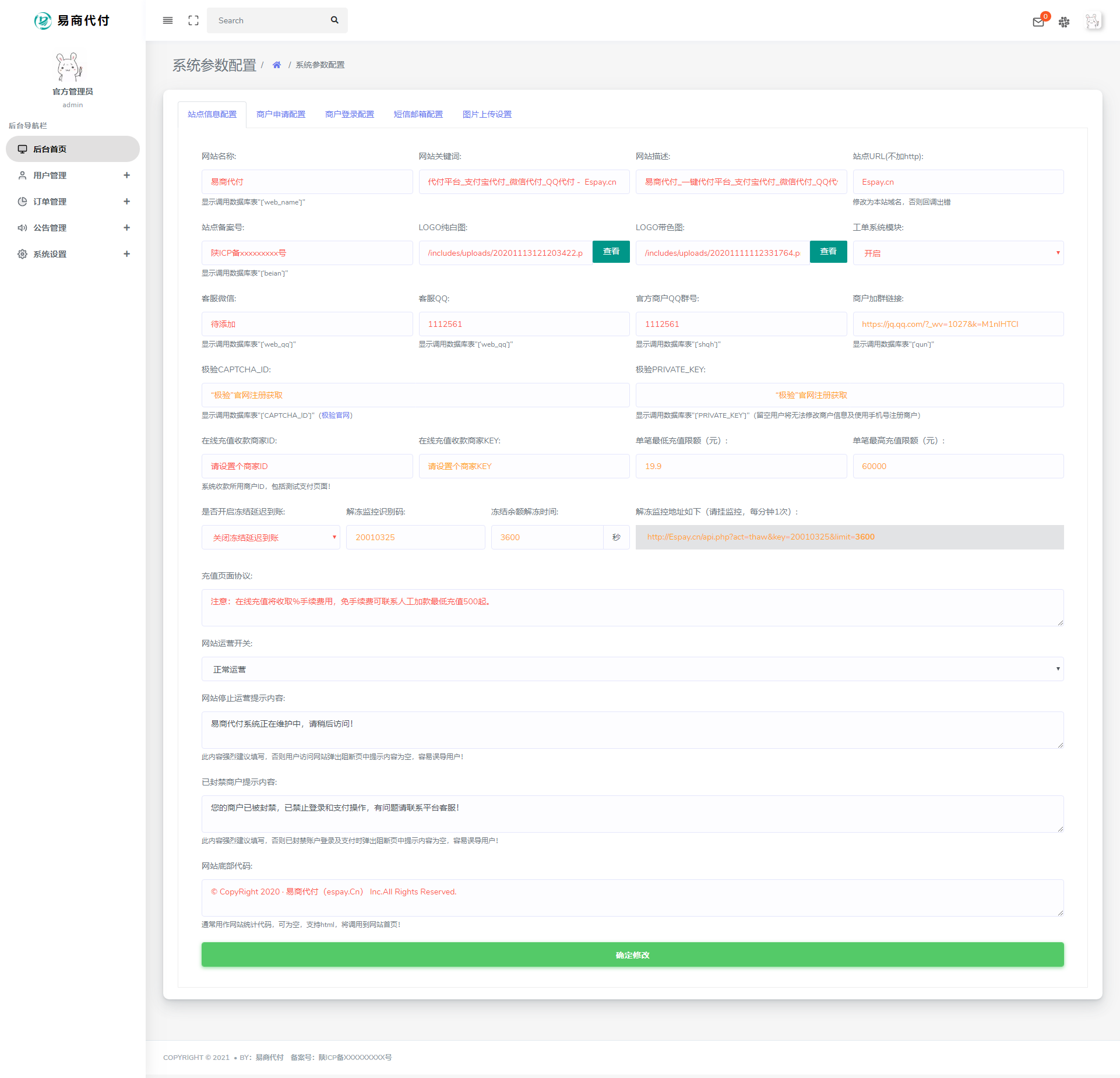This screenshot has height=1078, width=1120.
Task: Click 查看 LOGO纯白图 button
Action: [x=611, y=252]
